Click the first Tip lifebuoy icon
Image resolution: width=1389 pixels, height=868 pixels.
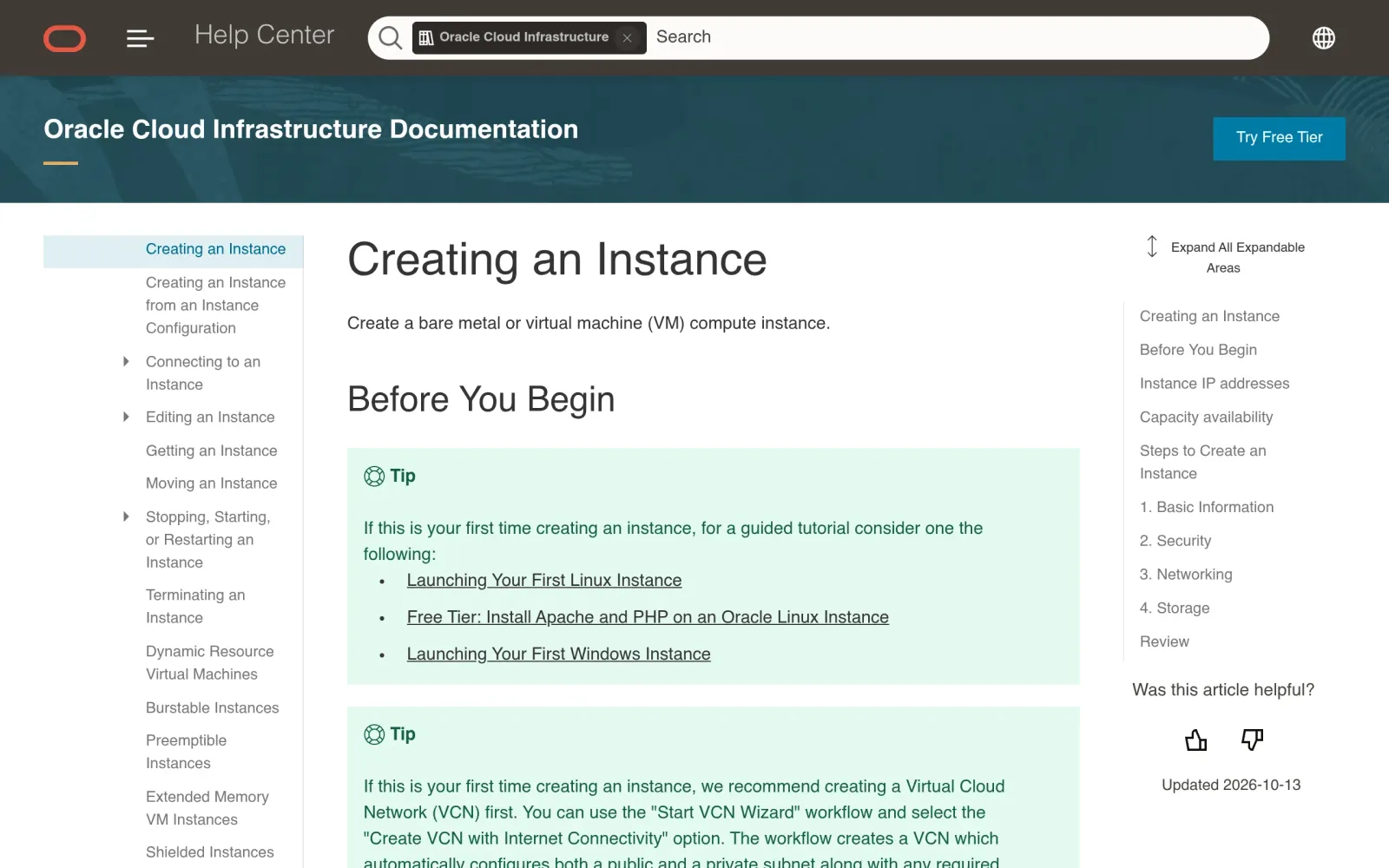point(374,476)
